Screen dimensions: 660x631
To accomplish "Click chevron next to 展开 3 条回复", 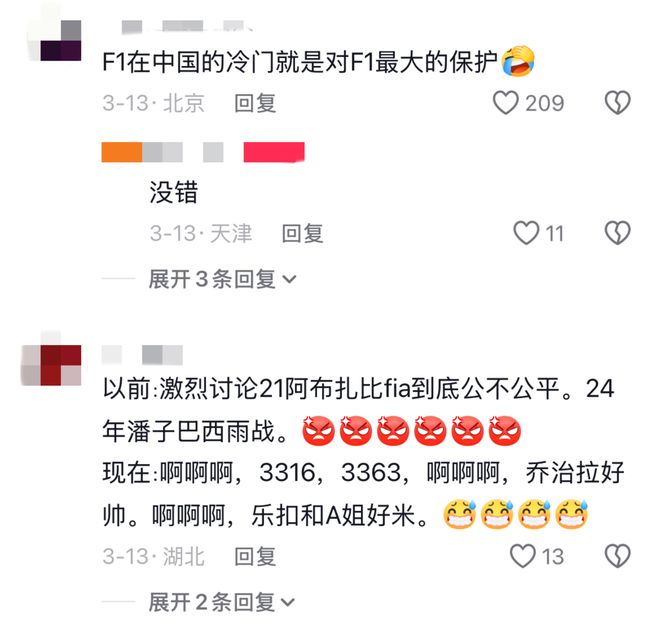I will coord(290,280).
